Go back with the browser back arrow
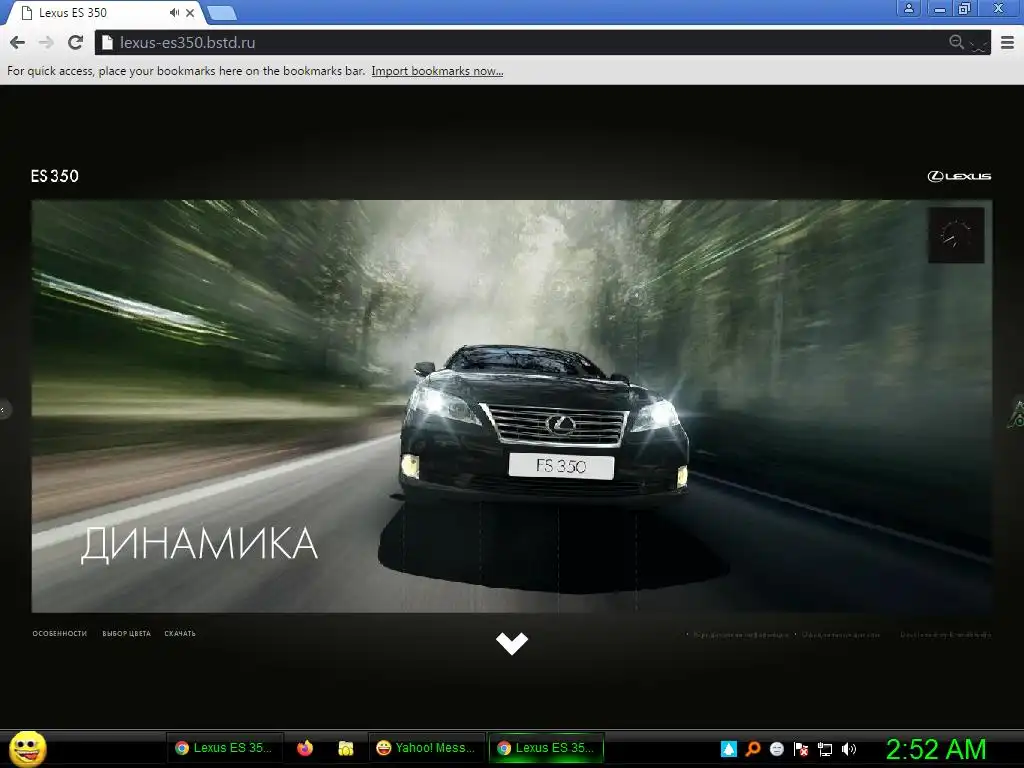 tap(18, 43)
